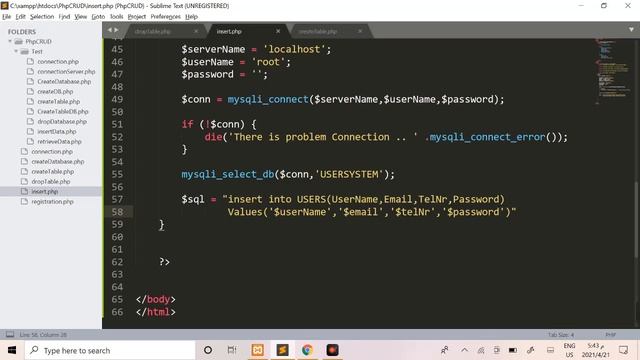Close the insert.php tab
The width and height of the screenshot is (640, 360).
click(278, 31)
